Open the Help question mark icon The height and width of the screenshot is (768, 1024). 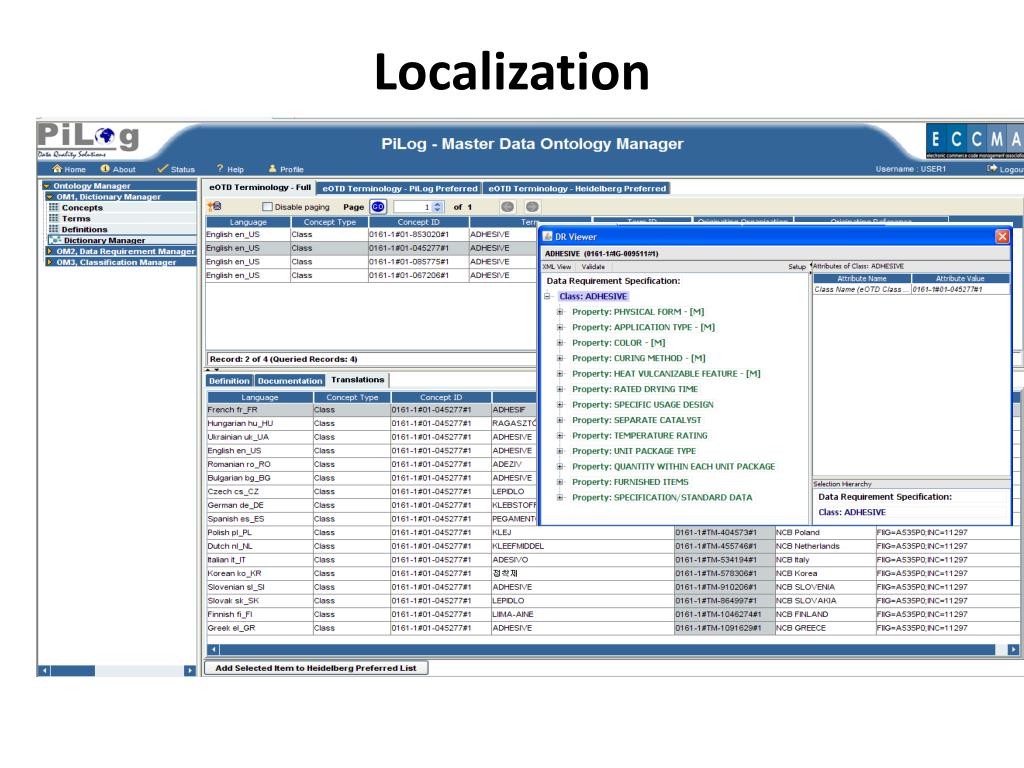coord(220,168)
